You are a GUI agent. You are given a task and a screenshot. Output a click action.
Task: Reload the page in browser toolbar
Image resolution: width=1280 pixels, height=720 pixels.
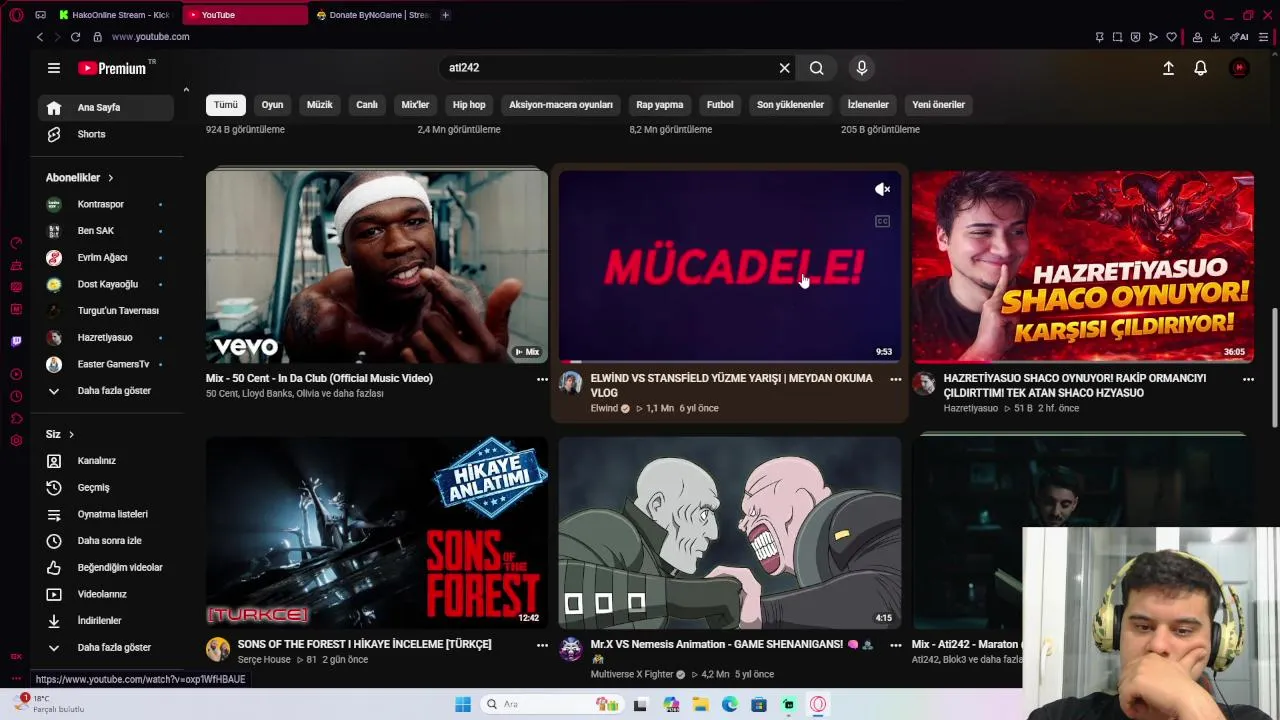coord(75,37)
